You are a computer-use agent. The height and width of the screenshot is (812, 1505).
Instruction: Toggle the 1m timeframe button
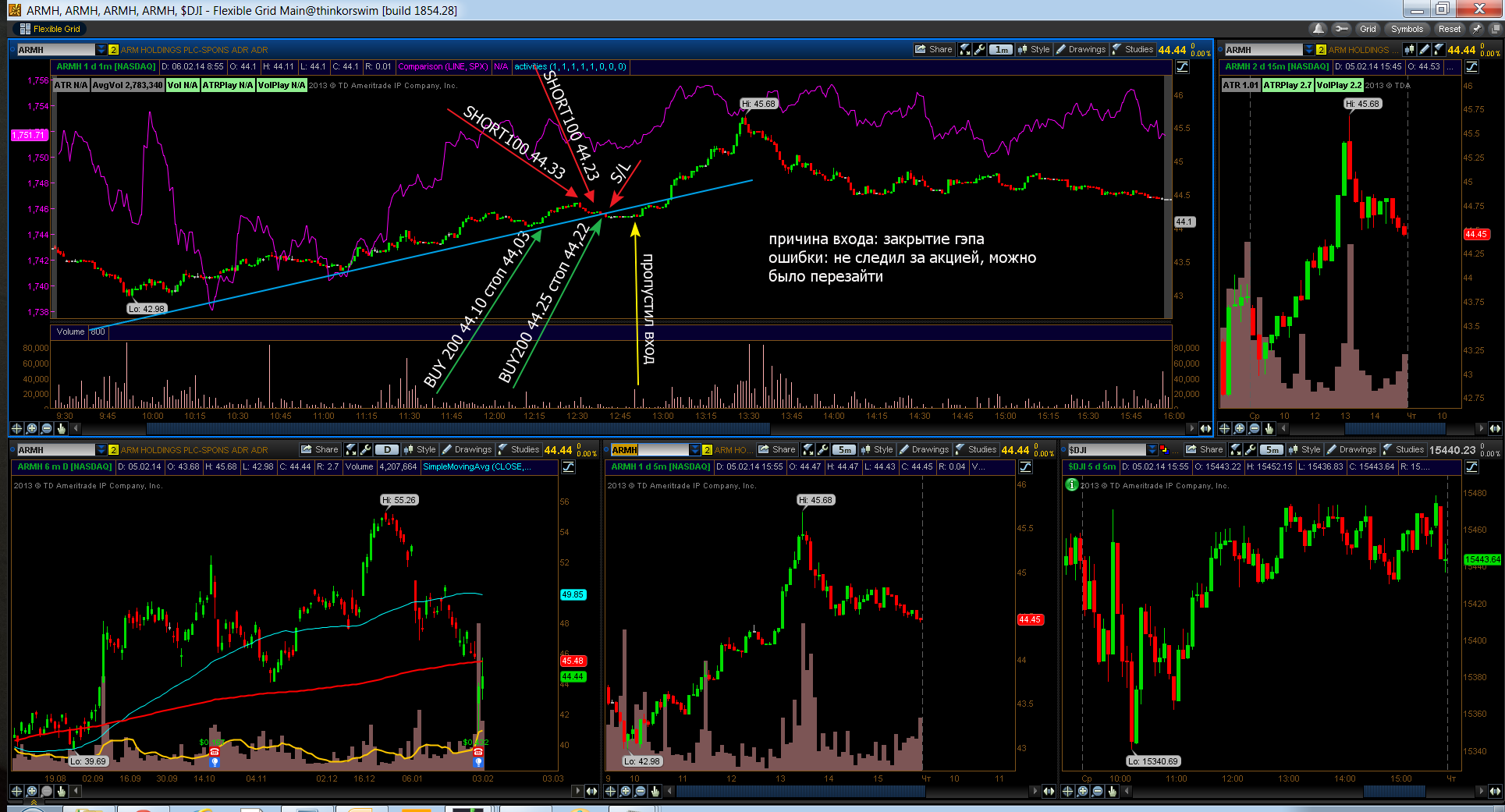[1001, 49]
